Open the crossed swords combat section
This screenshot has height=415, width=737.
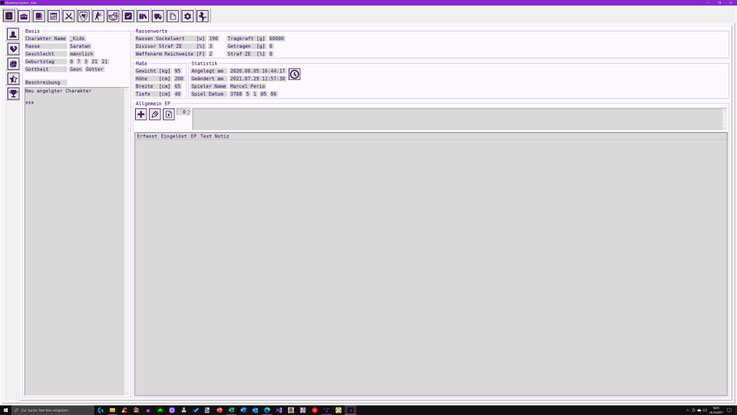(x=69, y=16)
